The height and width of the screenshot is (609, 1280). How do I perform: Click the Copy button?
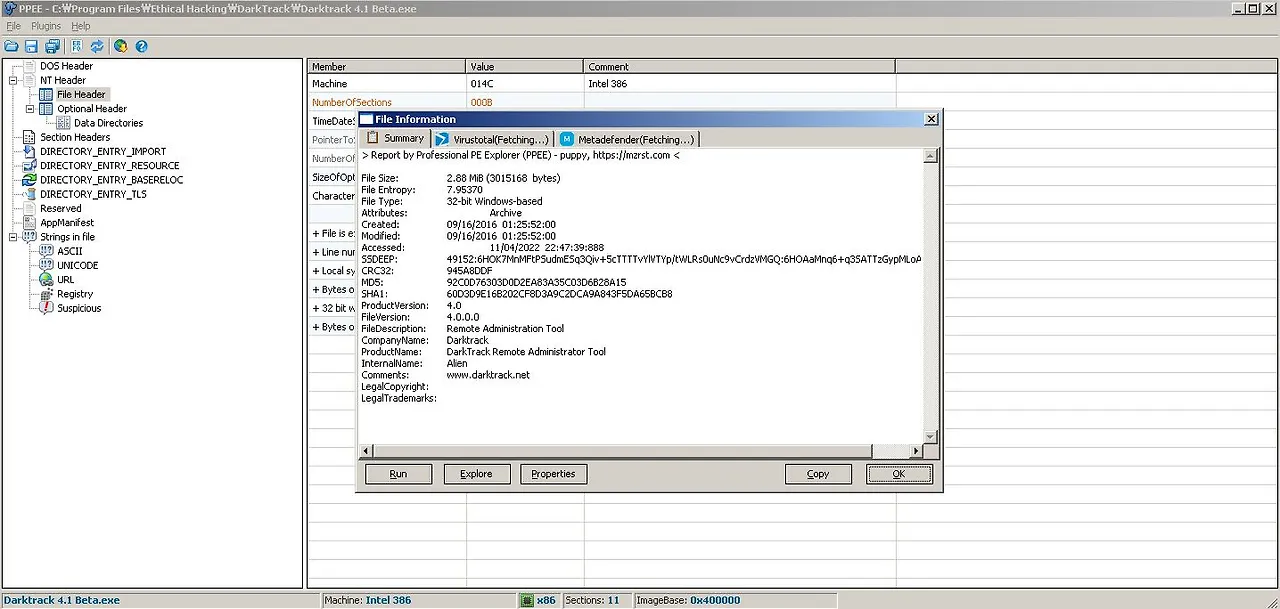point(818,474)
